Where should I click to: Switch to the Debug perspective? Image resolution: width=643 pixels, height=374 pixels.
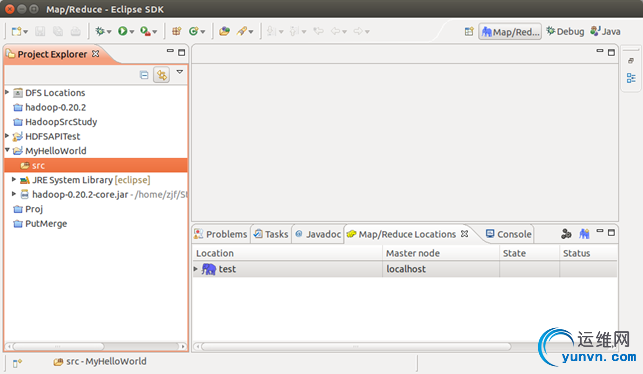565,32
